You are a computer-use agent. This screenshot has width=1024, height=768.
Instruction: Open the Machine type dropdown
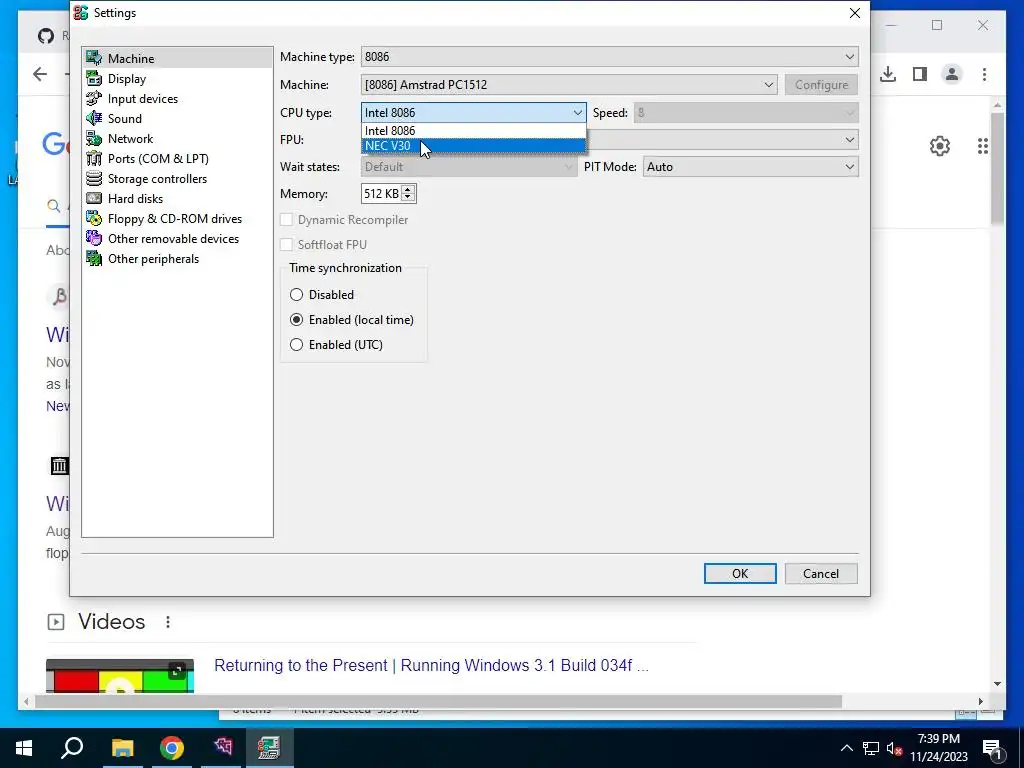(x=609, y=57)
